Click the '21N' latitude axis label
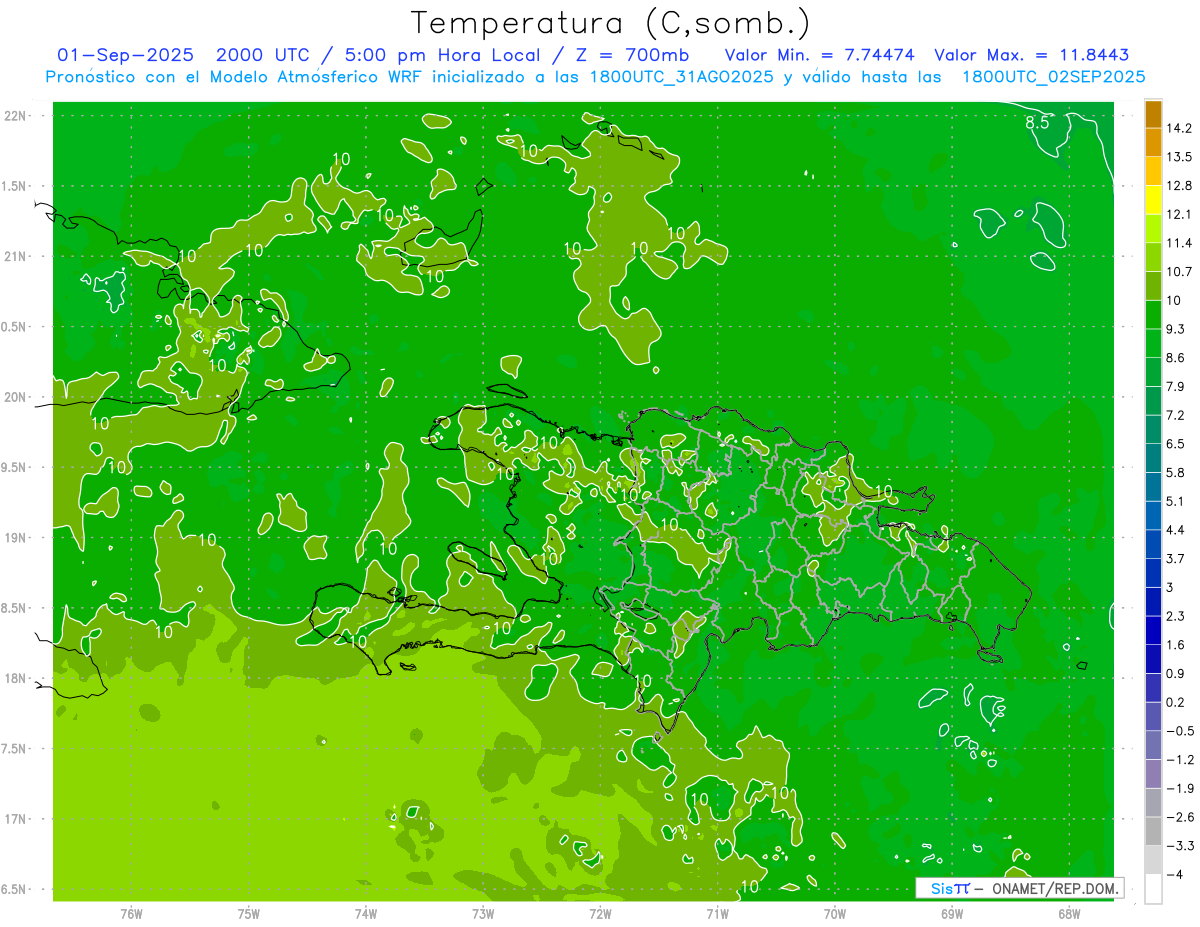1200x927 pixels. point(16,256)
